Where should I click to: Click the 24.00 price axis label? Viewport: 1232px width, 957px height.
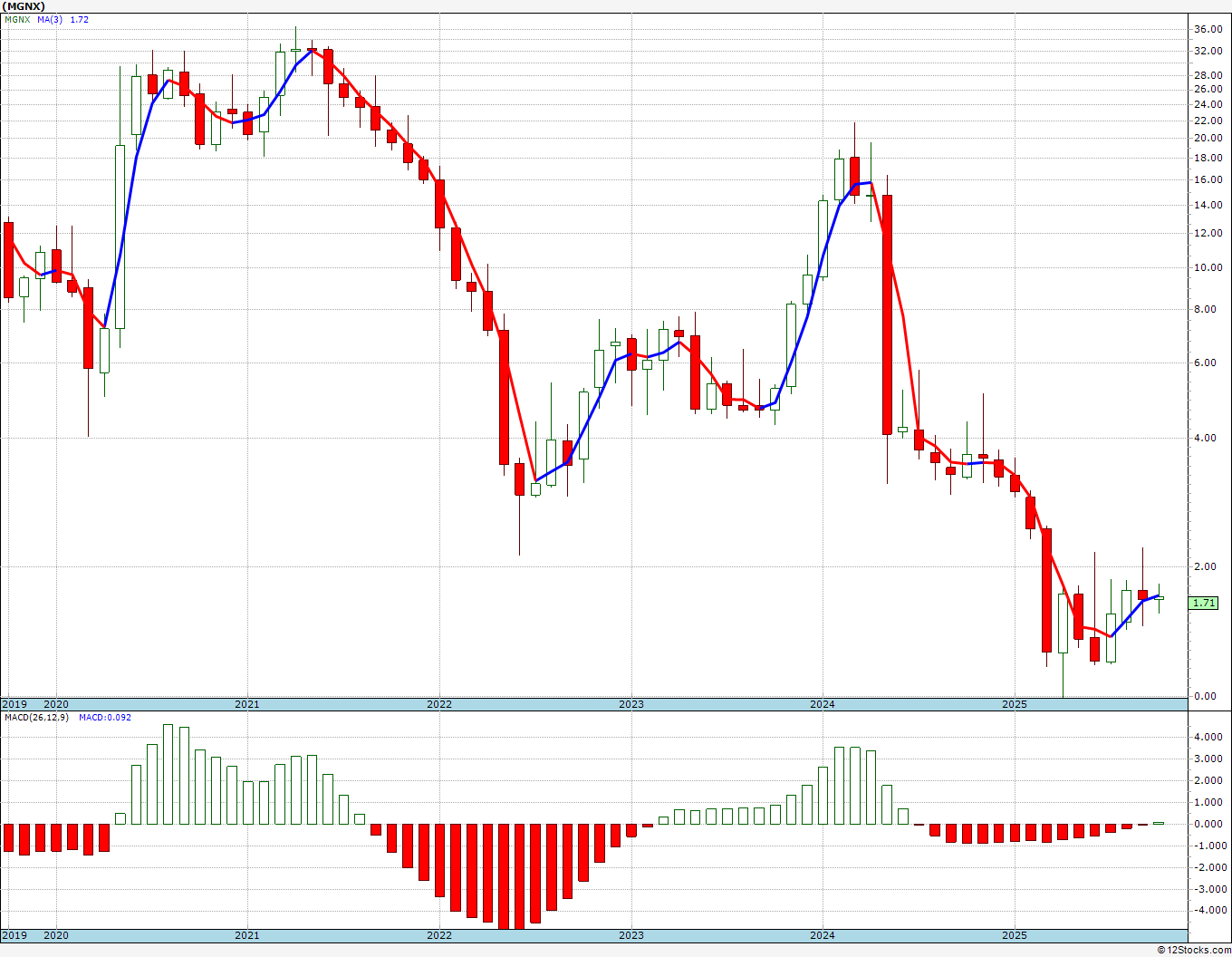tap(1208, 104)
